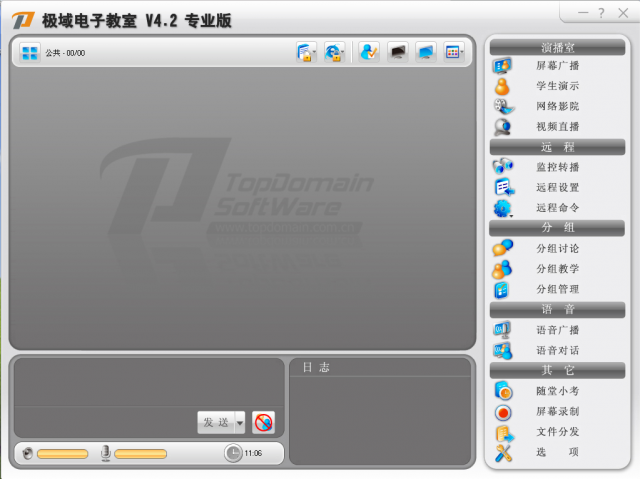This screenshot has width=640, height=479.
Task: Collapse the 演播室 section header
Action: click(x=557, y=48)
